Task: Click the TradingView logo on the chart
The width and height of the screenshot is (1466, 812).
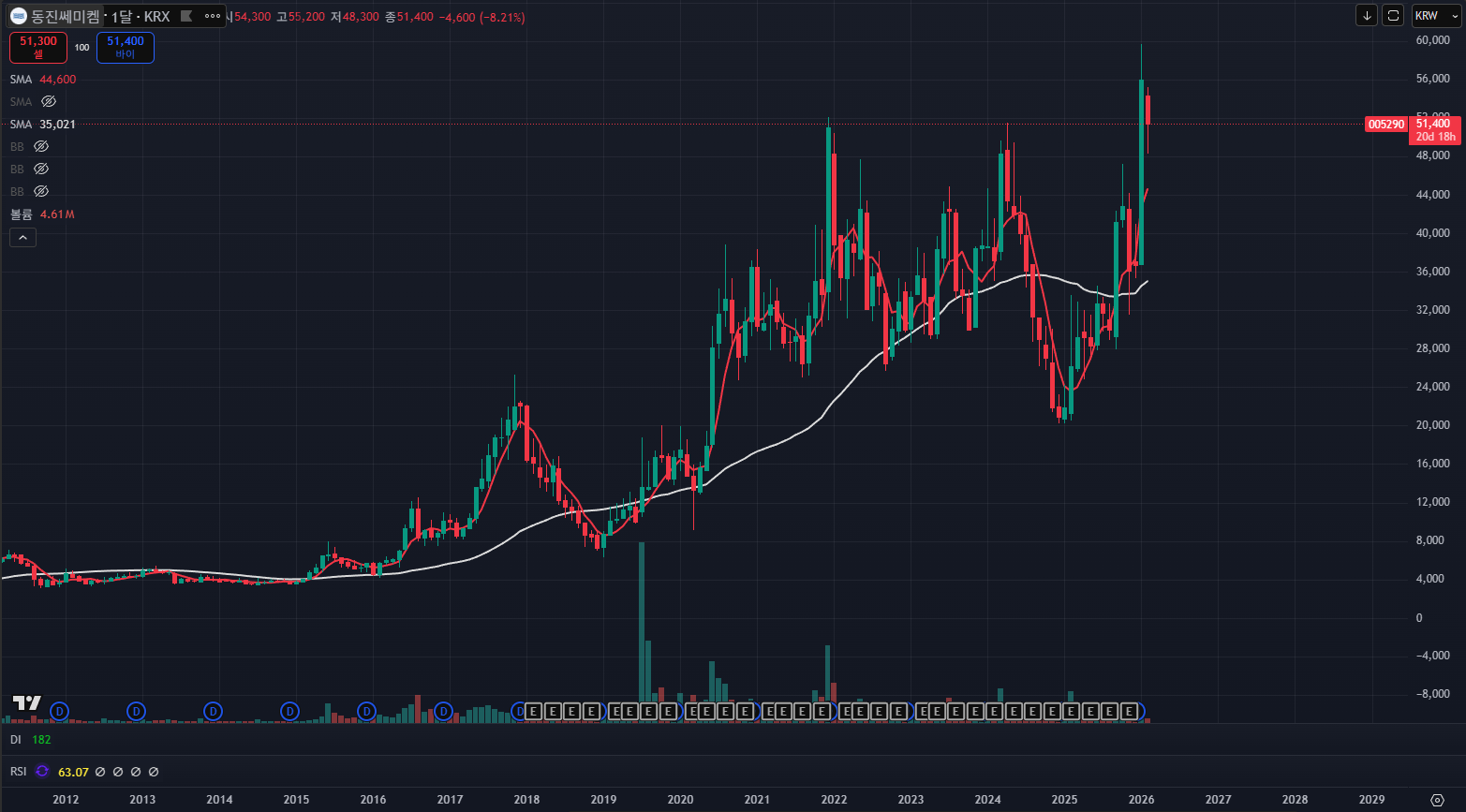Action: (26, 703)
